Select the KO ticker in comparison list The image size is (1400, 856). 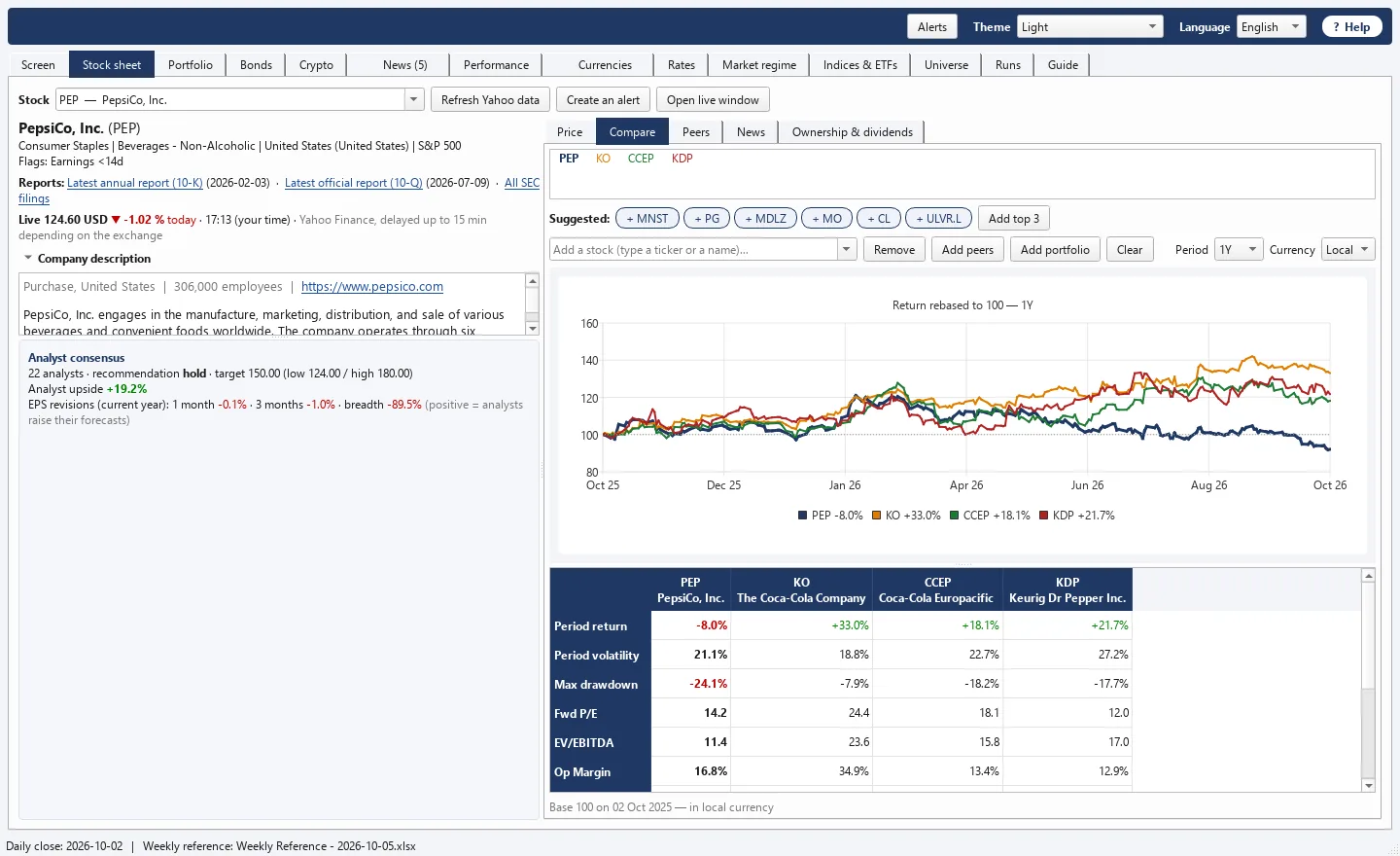603,159
